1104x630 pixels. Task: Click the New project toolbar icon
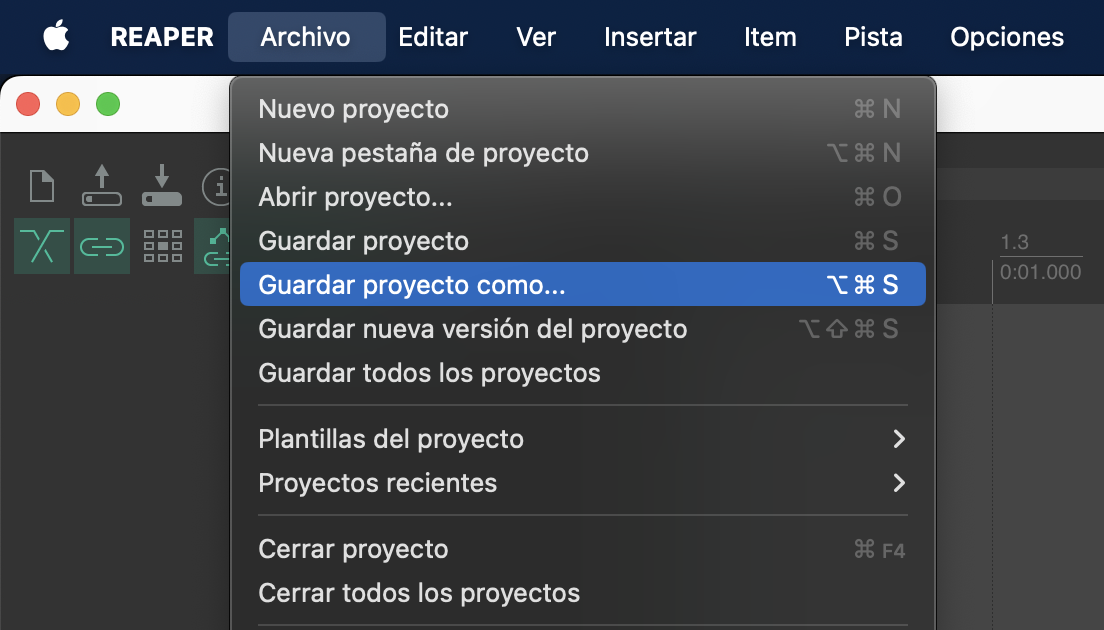click(42, 186)
